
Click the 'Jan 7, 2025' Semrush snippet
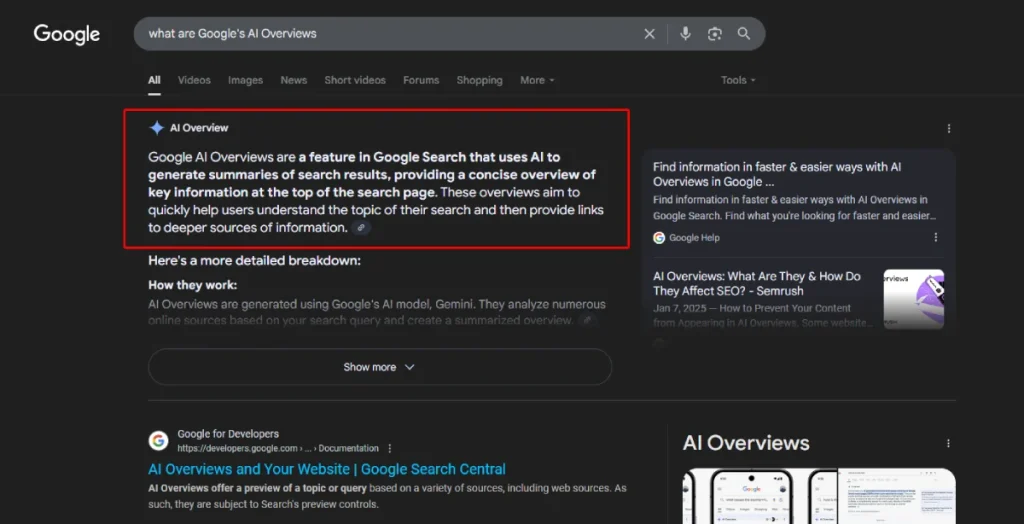[762, 316]
